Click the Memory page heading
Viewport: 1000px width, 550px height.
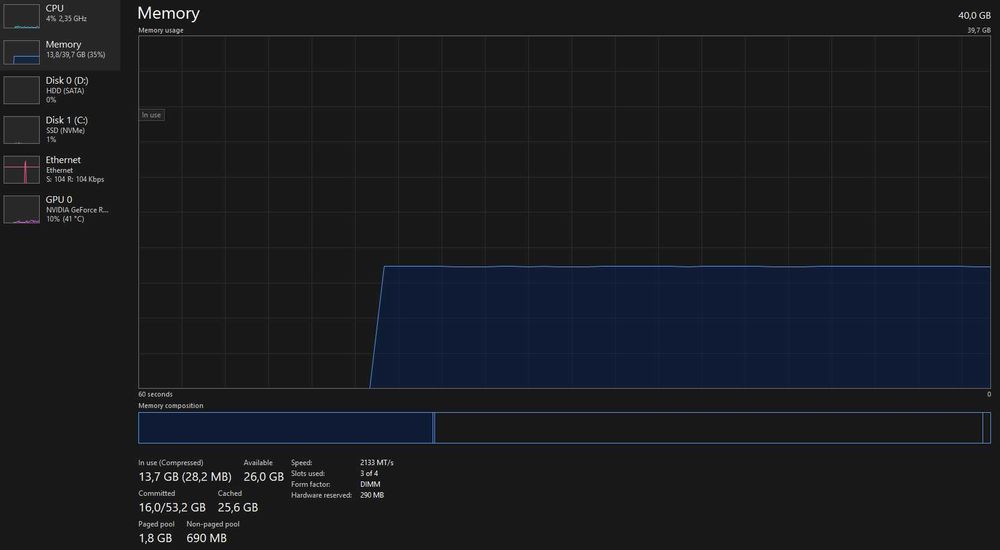coord(168,13)
